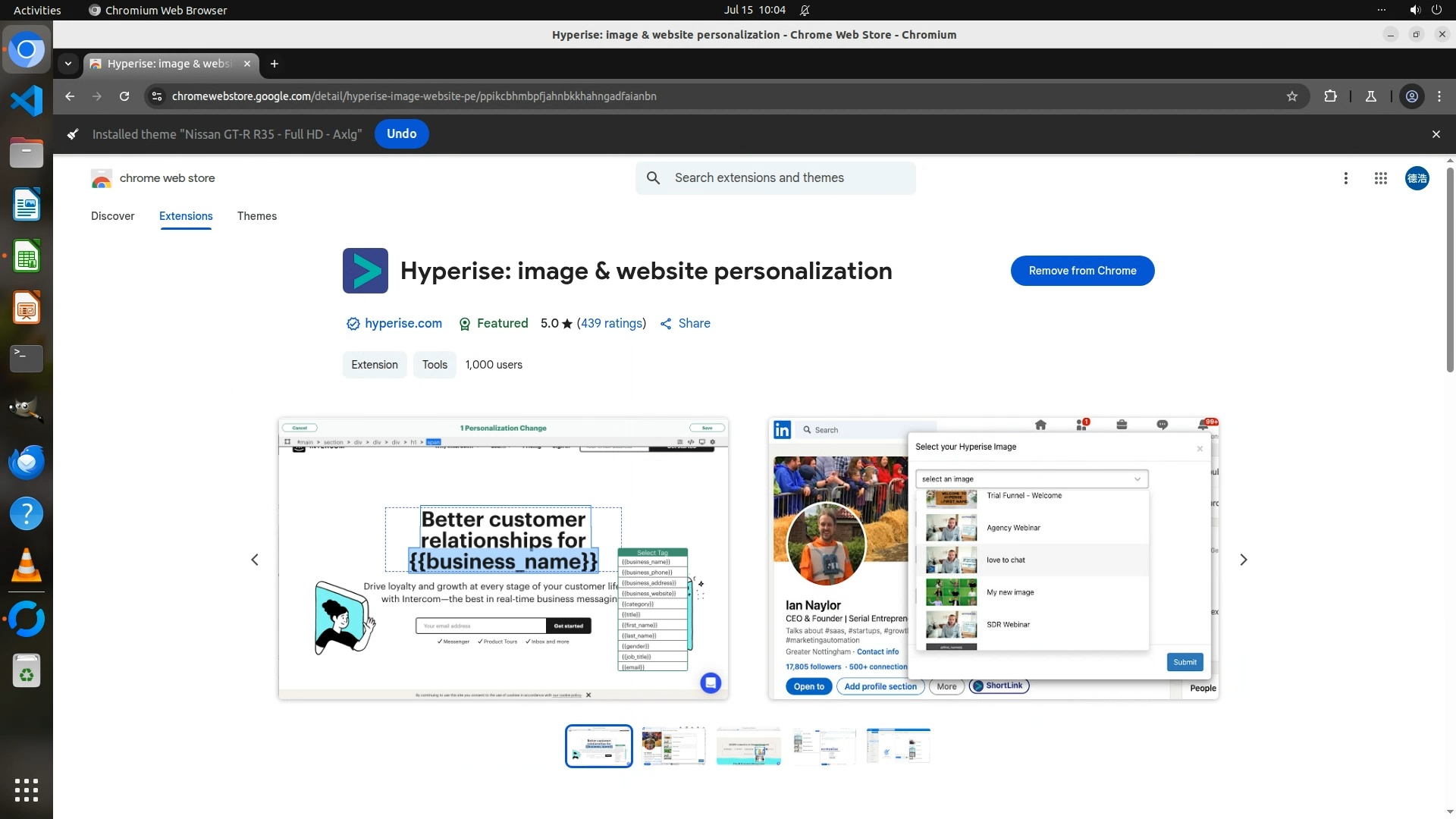Undo the installed theme

401,134
